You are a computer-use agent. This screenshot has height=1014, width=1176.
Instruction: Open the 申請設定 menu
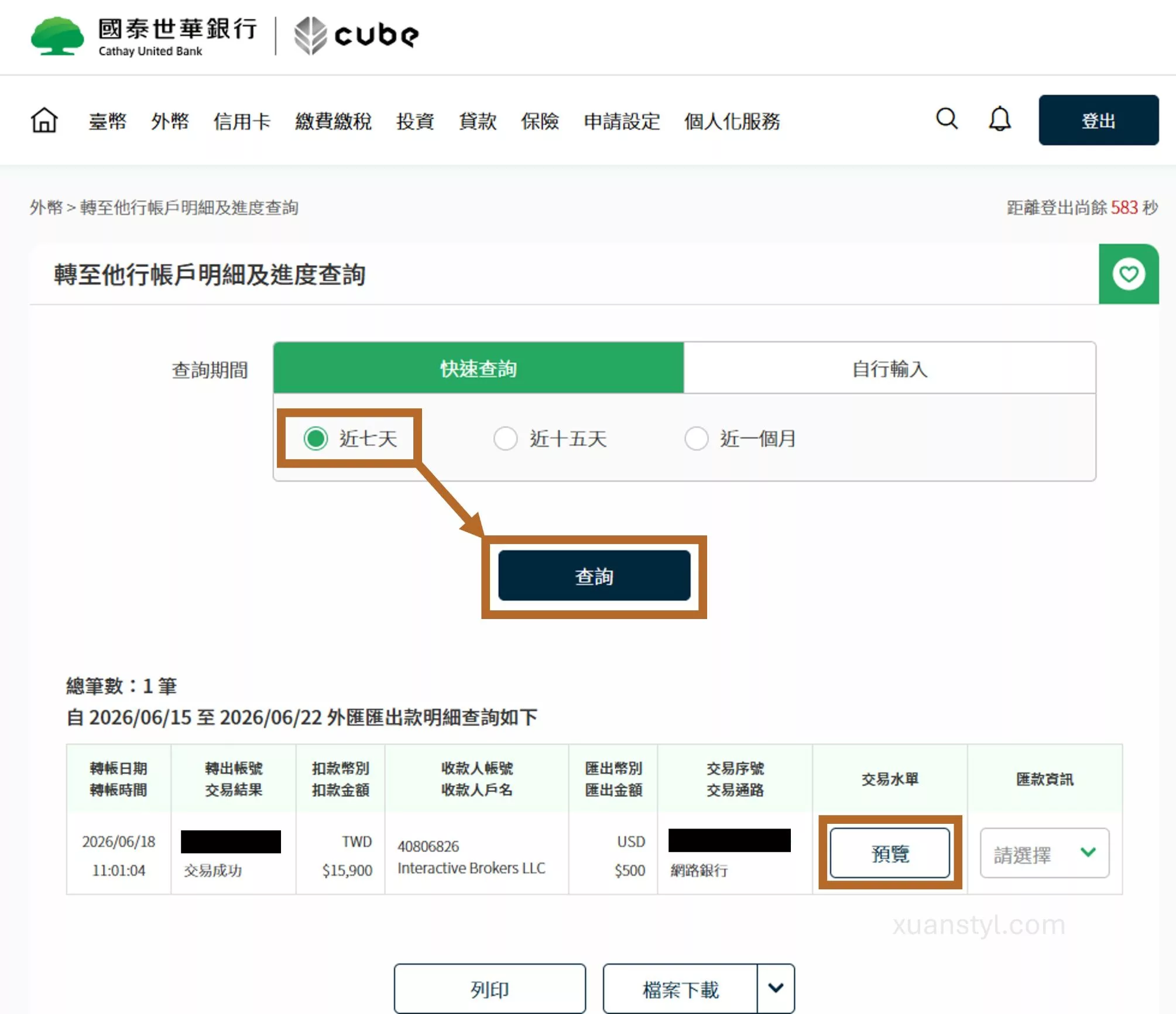click(x=622, y=121)
